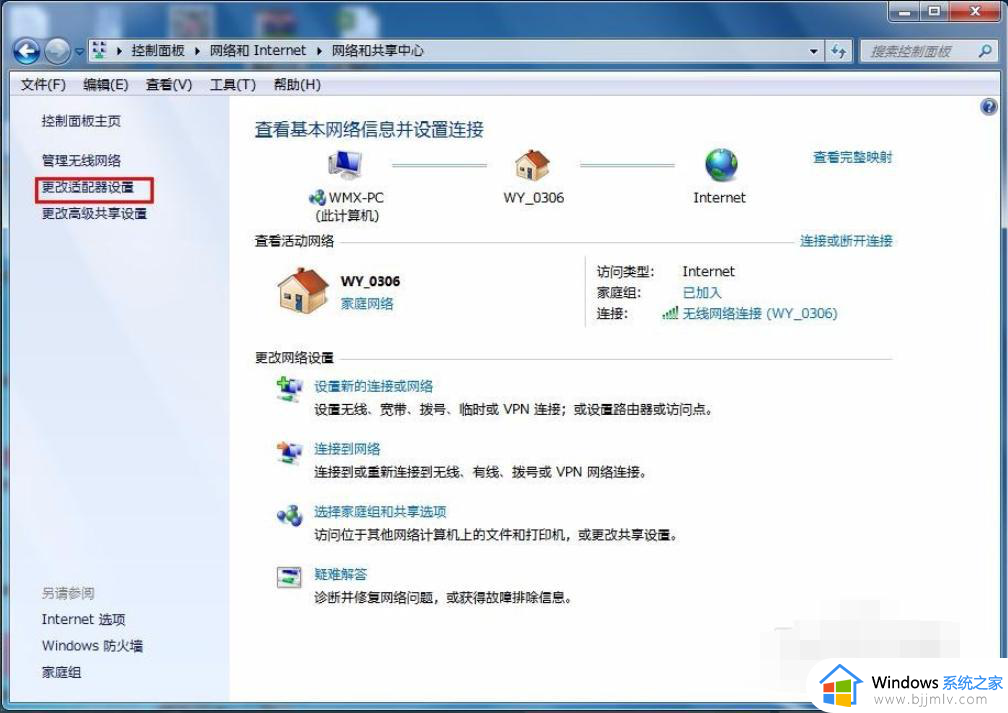1008x713 pixels.
Task: Click the large house icon of active network
Action: click(302, 291)
